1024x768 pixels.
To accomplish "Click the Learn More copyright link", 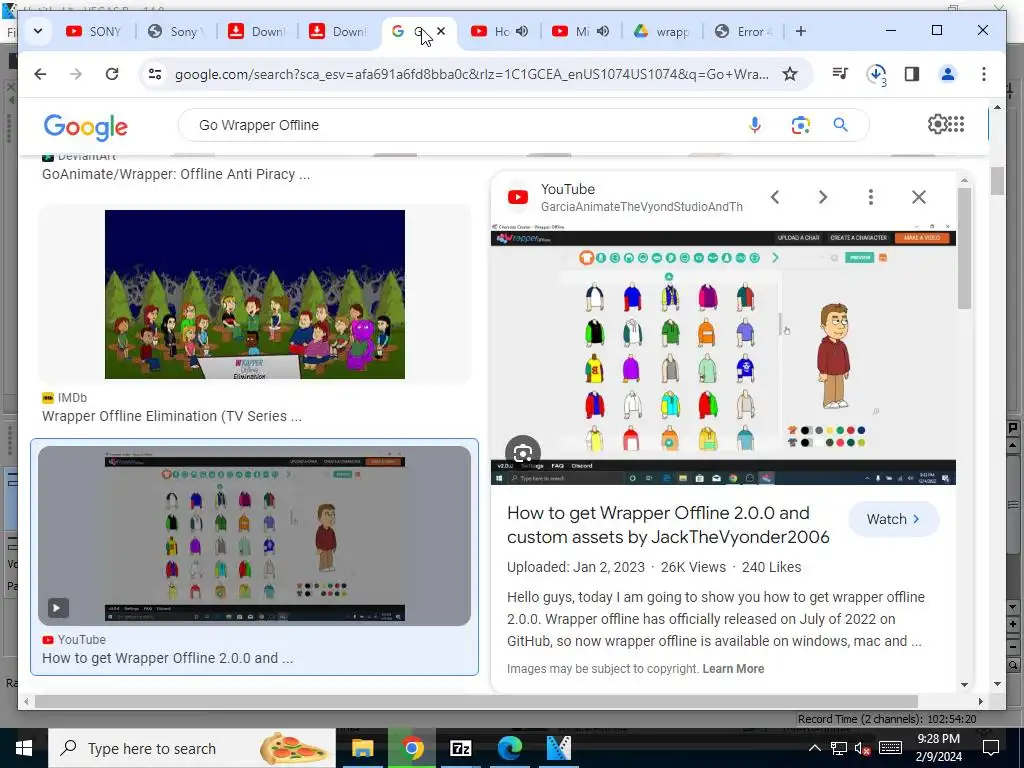I will [733, 669].
